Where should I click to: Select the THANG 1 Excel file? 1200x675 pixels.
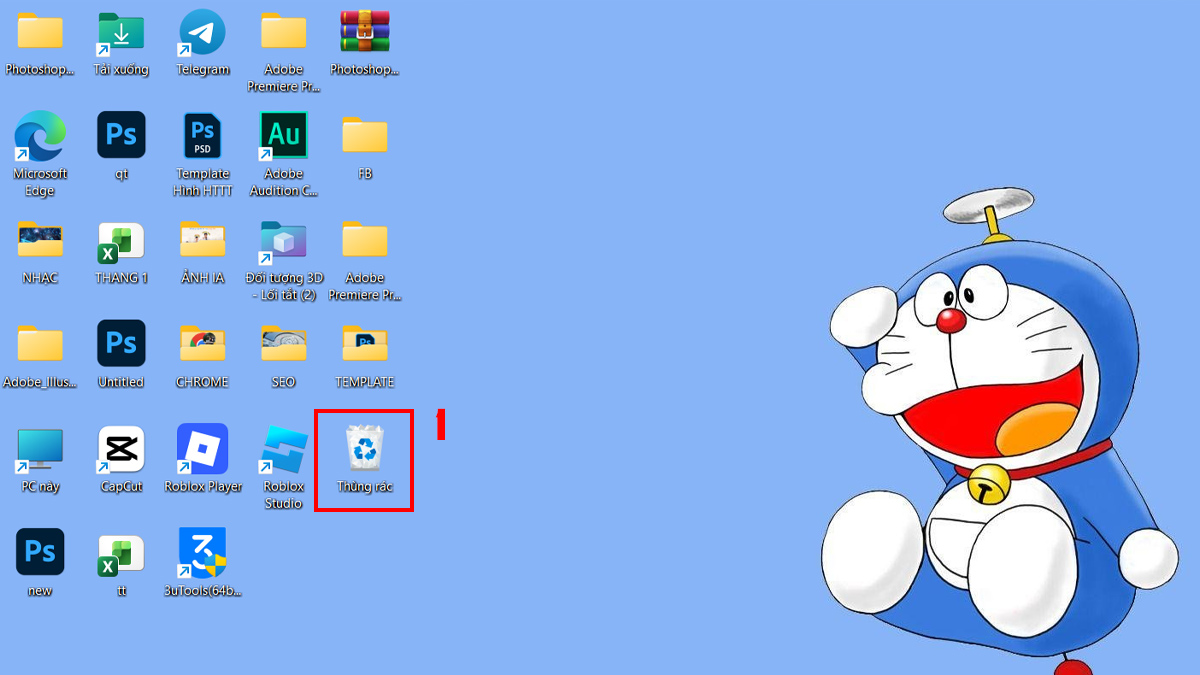coord(121,241)
